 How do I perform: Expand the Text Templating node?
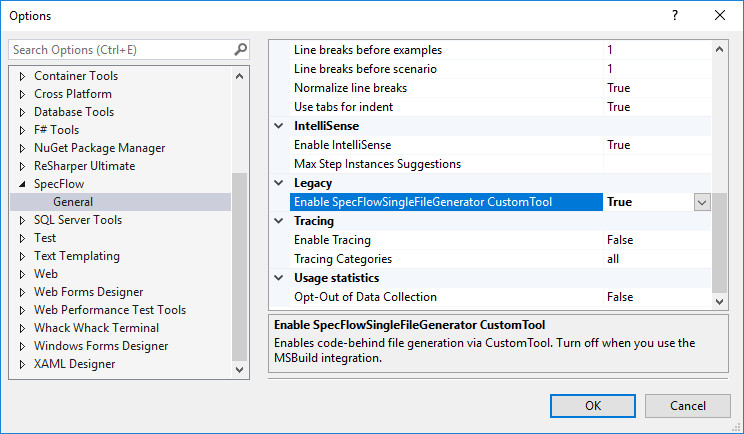coord(22,256)
